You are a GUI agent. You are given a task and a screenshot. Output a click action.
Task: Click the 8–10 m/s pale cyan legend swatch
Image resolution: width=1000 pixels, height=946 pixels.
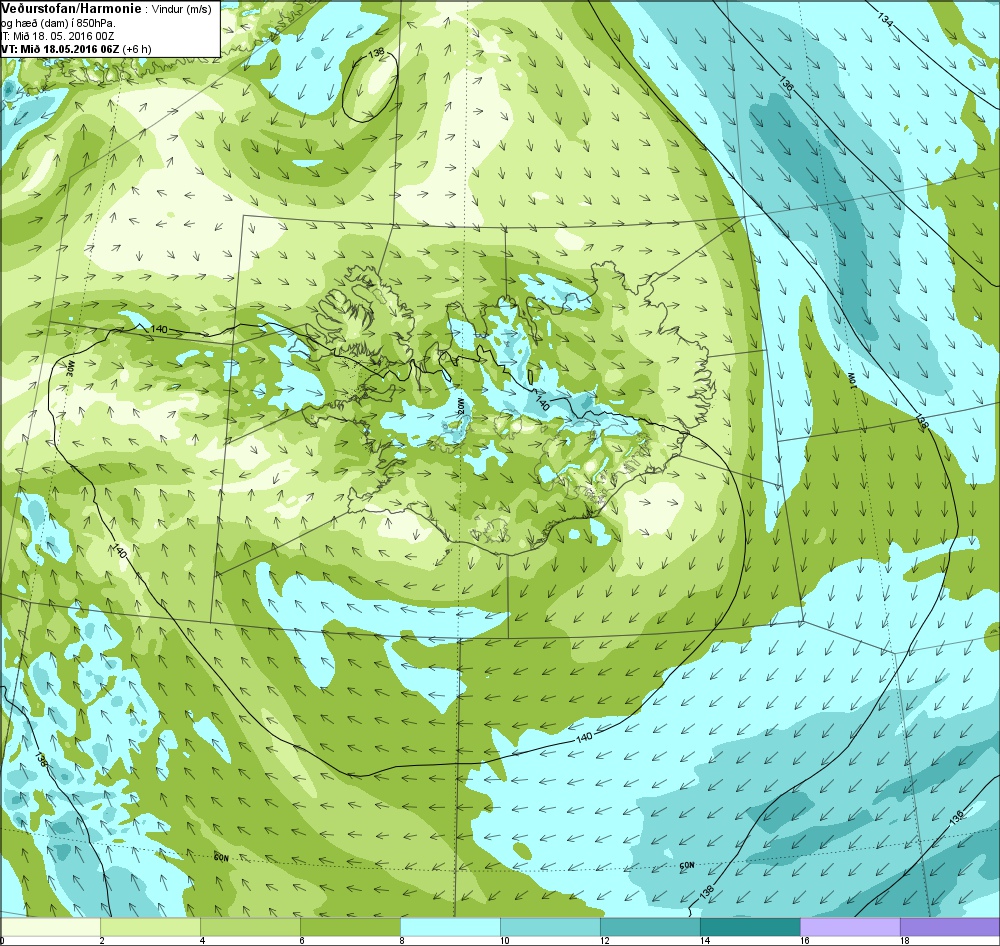point(450,926)
